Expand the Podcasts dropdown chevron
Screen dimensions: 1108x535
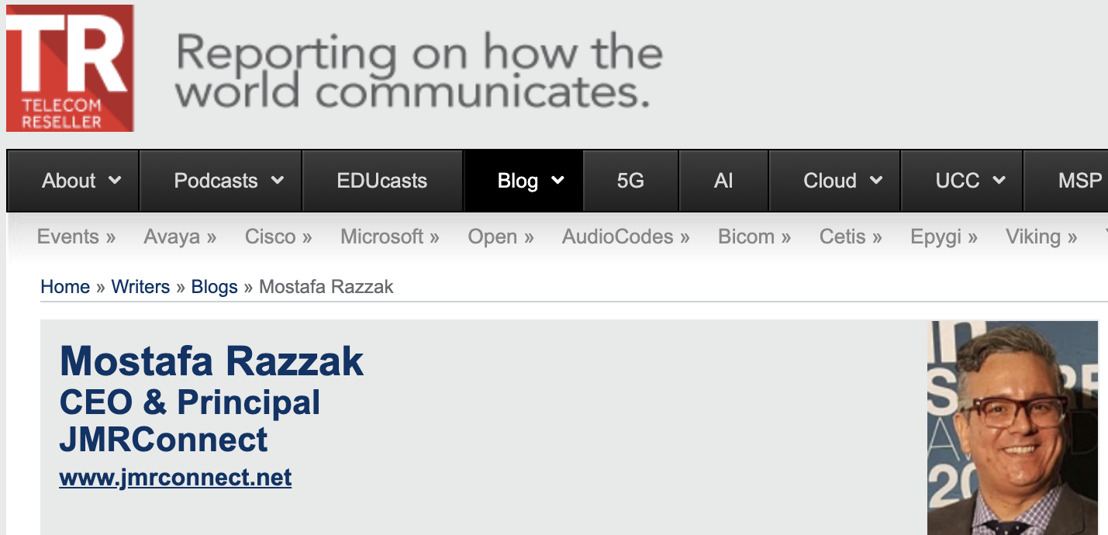pos(278,180)
